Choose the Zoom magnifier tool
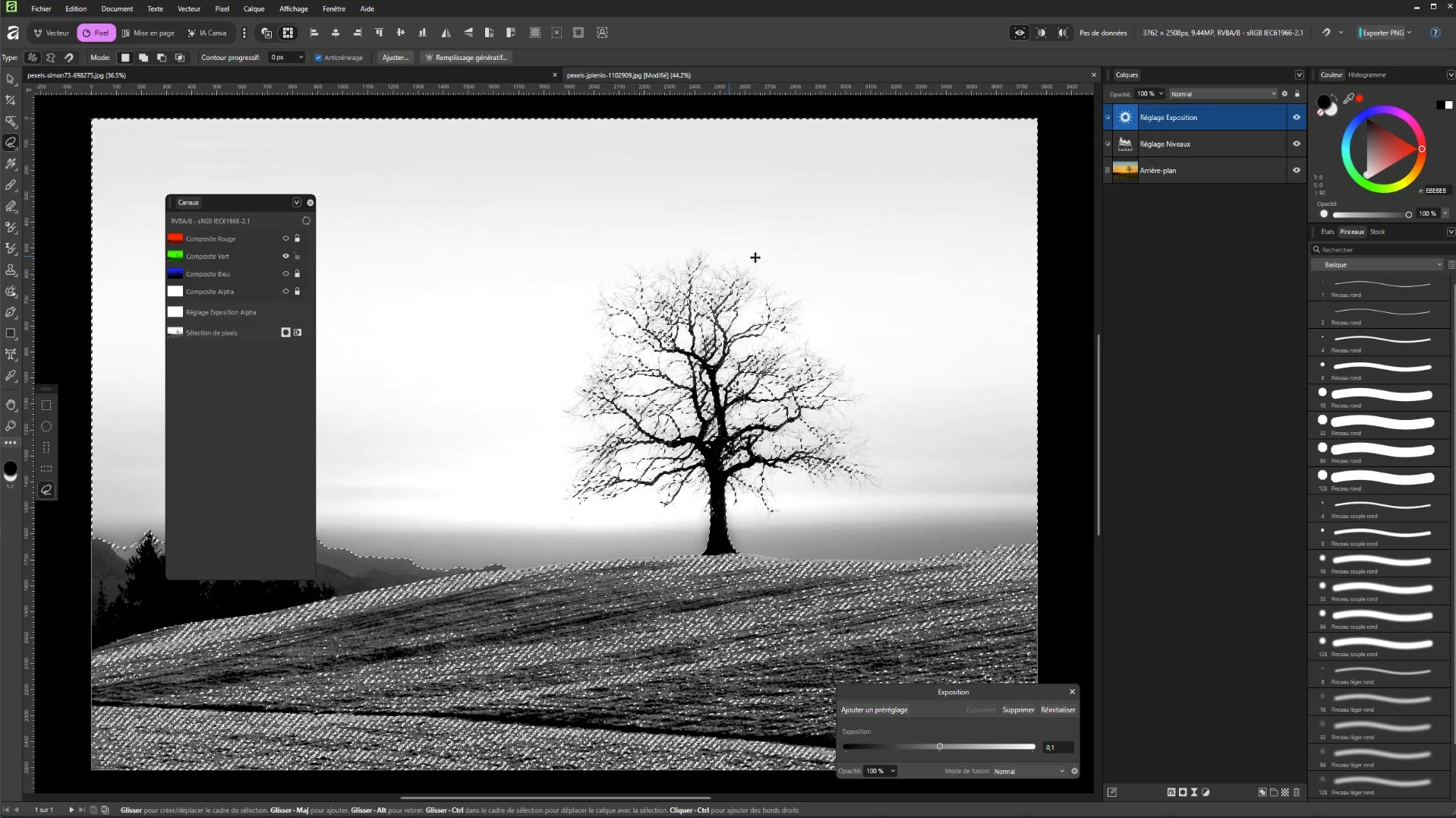The height and width of the screenshot is (818, 1456). pos(11,426)
